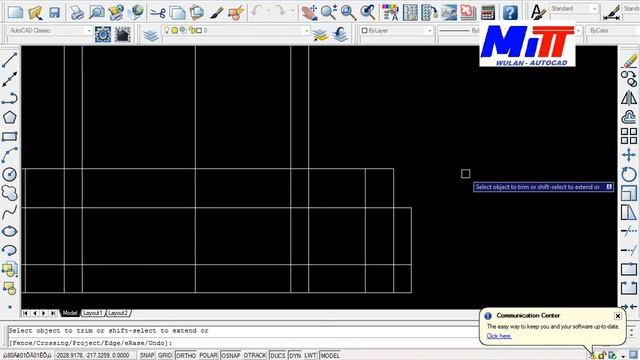Open the AutoCAD Classic workspace dropdown
640x360 pixels.
[89, 31]
